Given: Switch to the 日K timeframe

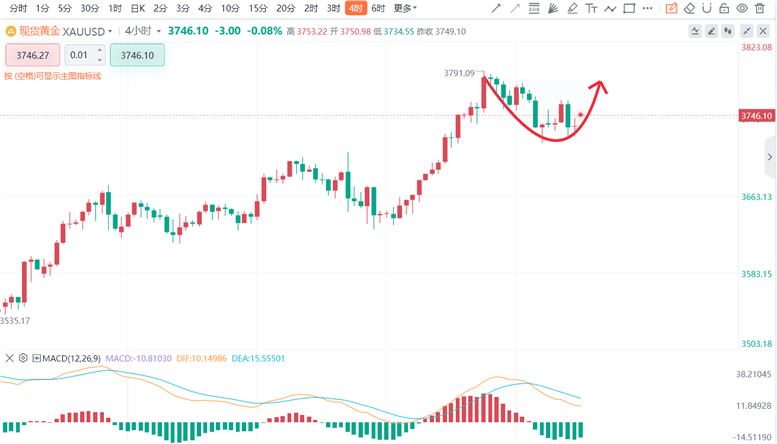Looking at the screenshot, I should pos(138,8).
